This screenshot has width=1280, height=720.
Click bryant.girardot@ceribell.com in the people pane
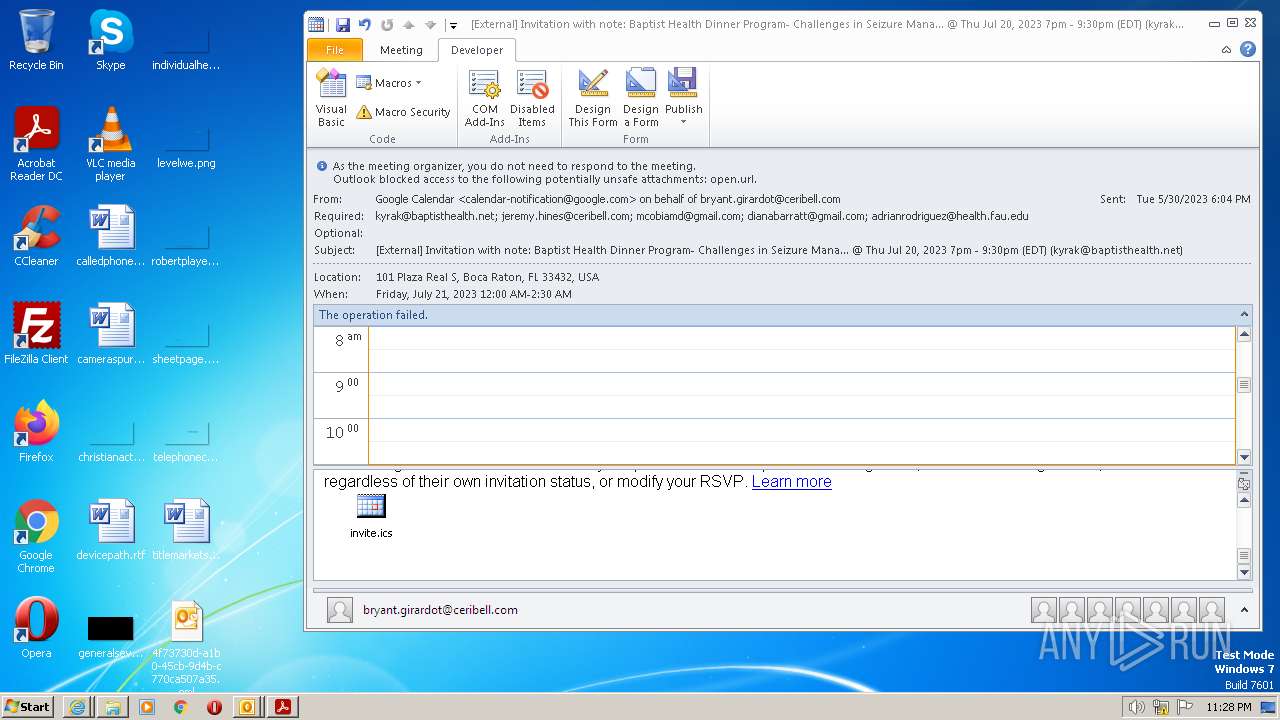(440, 610)
